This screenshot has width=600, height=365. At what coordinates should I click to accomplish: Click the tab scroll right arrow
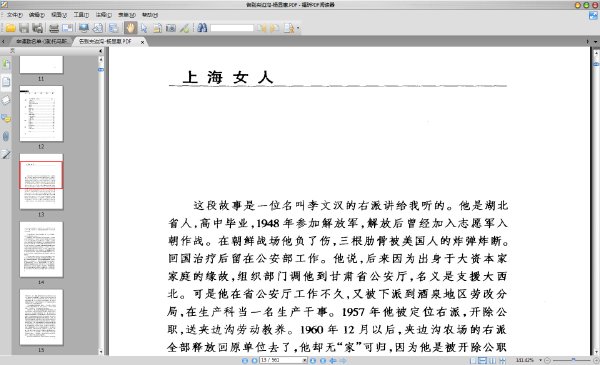tap(588, 41)
